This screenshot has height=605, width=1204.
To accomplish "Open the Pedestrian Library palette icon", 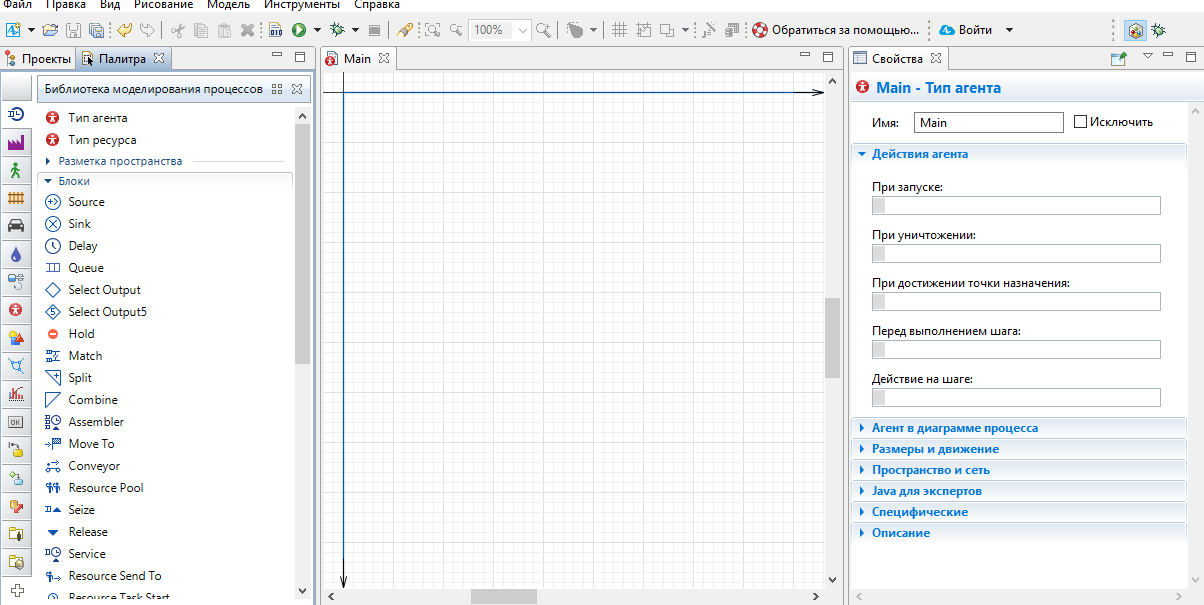I will [x=16, y=171].
